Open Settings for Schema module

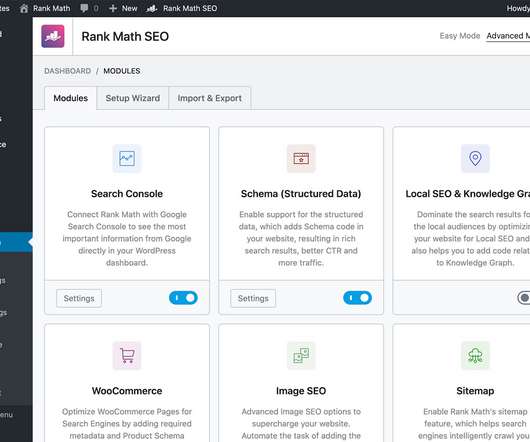tap(253, 298)
